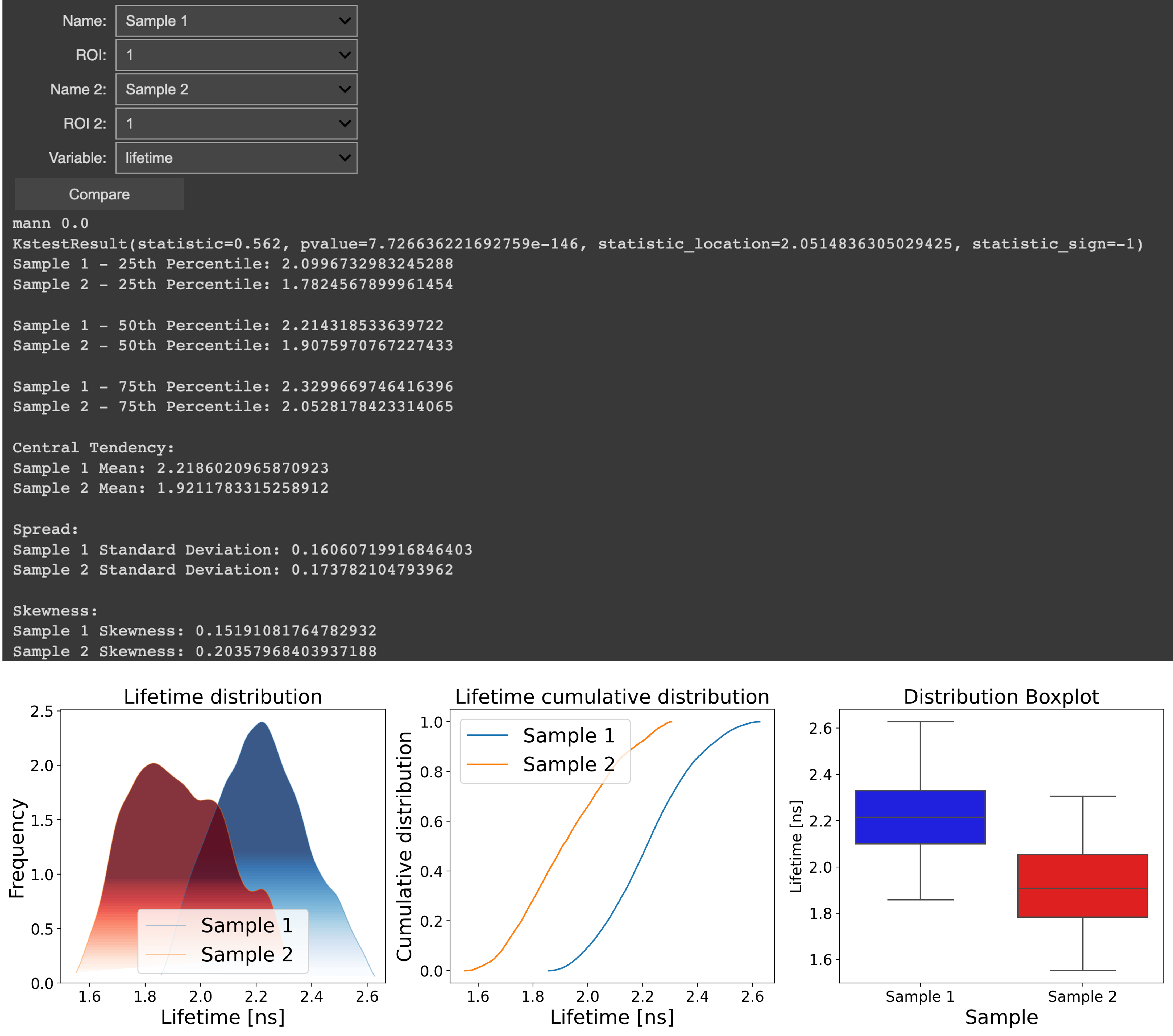
Task: Open the Name dropdown showing Sample 1
Action: (x=236, y=21)
